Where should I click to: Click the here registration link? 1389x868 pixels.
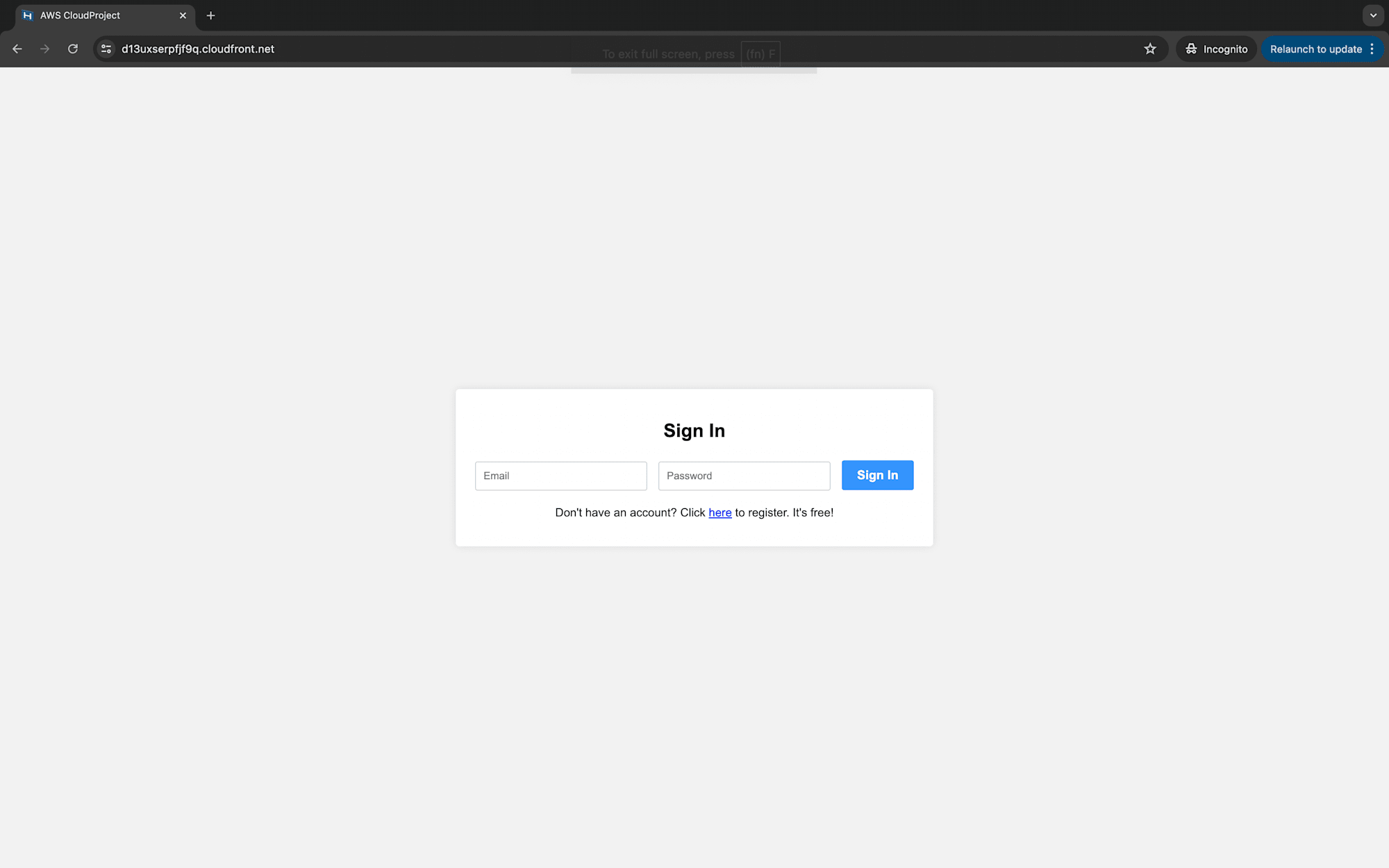coord(720,512)
